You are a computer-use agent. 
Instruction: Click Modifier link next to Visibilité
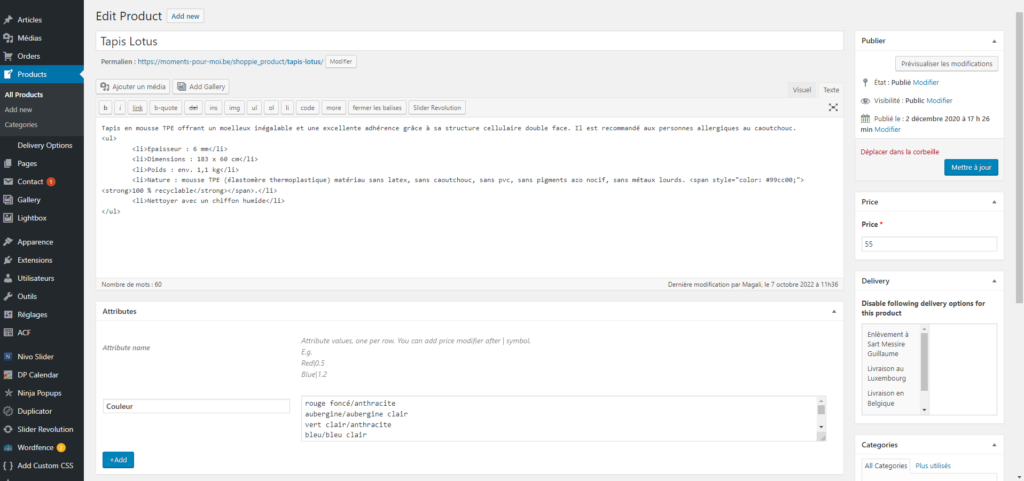939,101
